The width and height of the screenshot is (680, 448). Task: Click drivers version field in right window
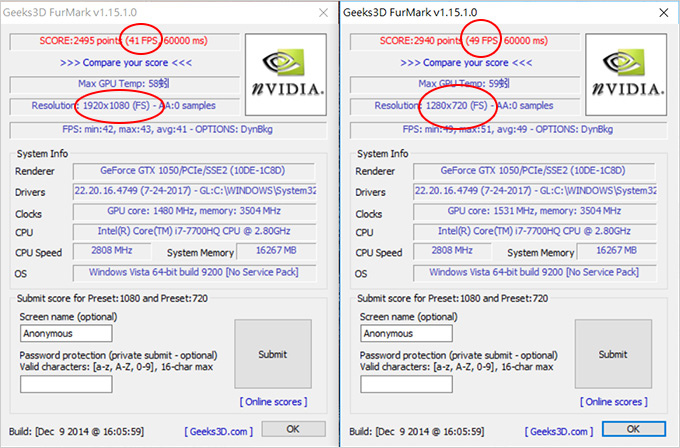[x=535, y=191]
